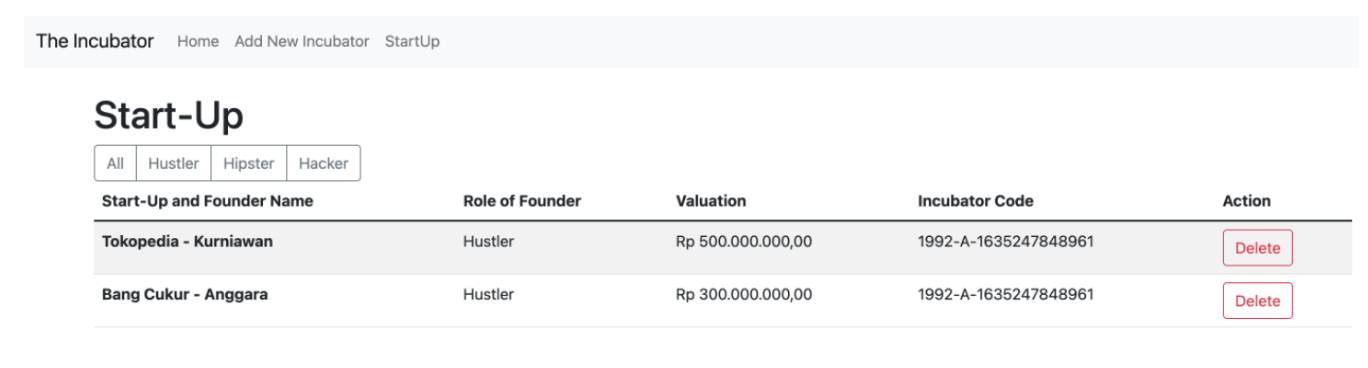Image resolution: width=1368 pixels, height=368 pixels.
Task: Go to Add New Incubator page
Action: (302, 41)
